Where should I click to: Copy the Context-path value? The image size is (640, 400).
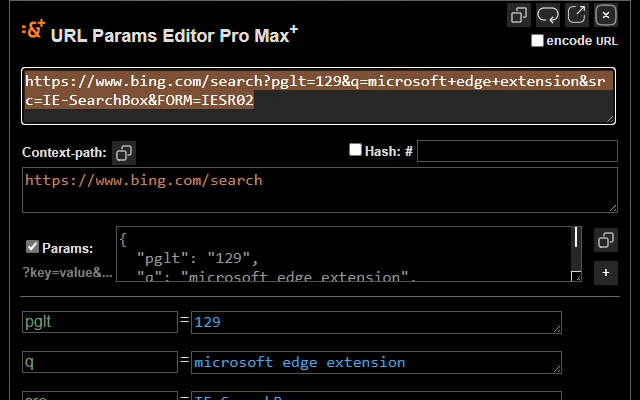point(124,153)
